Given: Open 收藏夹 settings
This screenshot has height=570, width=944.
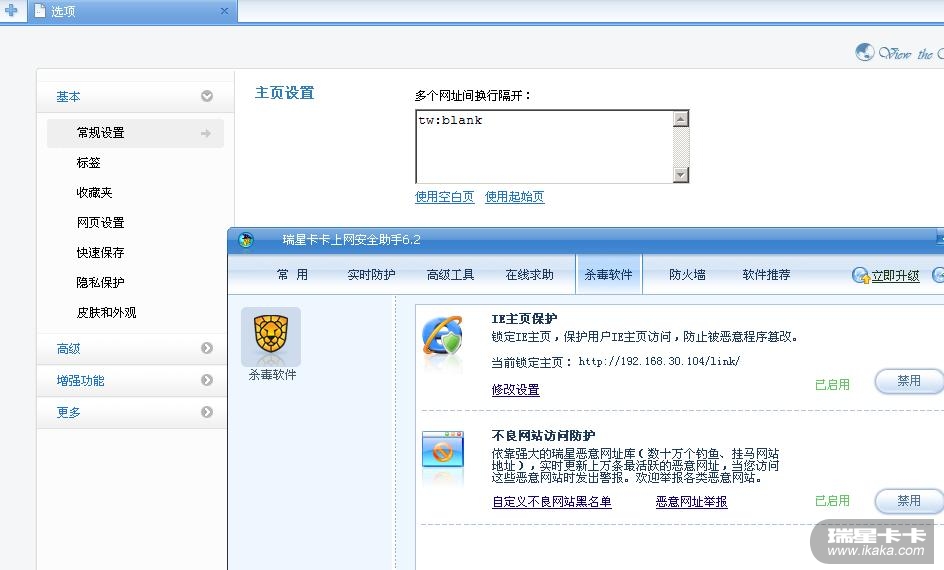Looking at the screenshot, I should click(94, 193).
